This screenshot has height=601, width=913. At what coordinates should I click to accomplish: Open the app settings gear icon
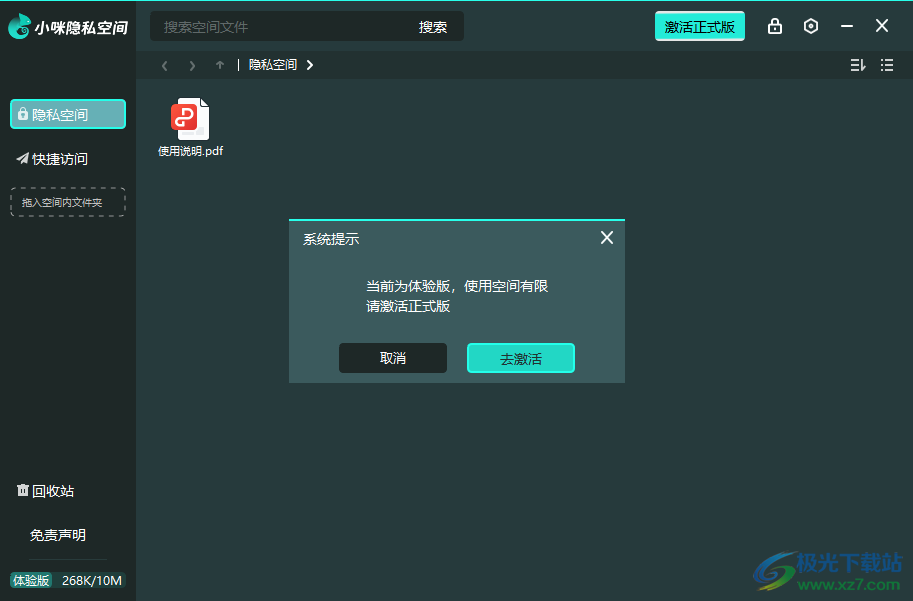click(810, 26)
